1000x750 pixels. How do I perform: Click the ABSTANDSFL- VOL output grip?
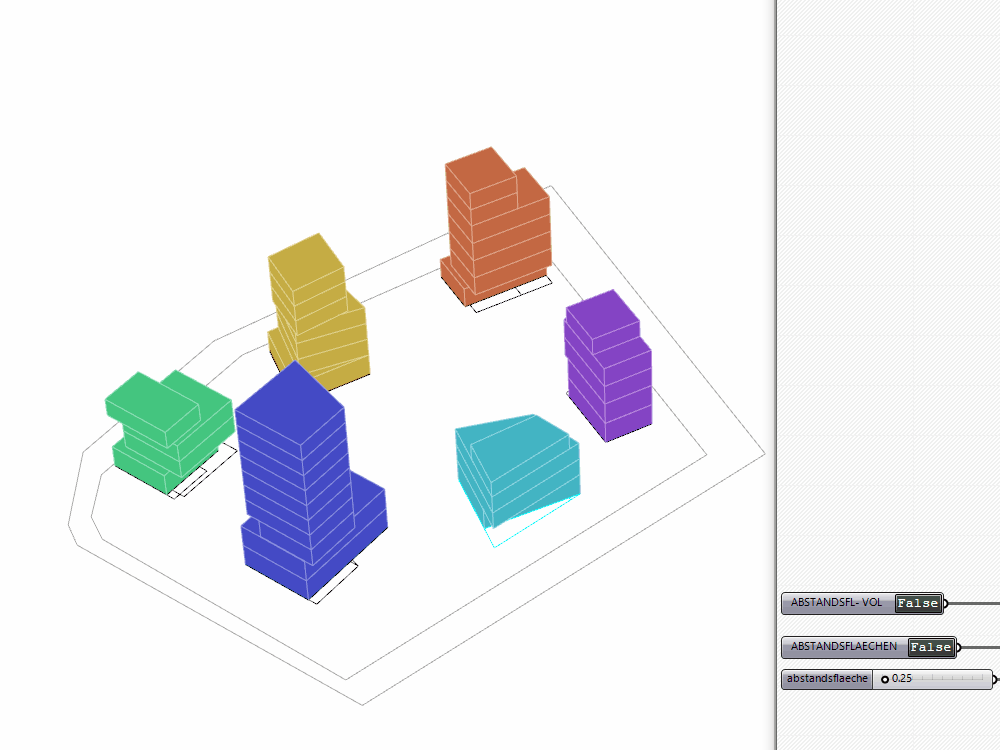[946, 603]
